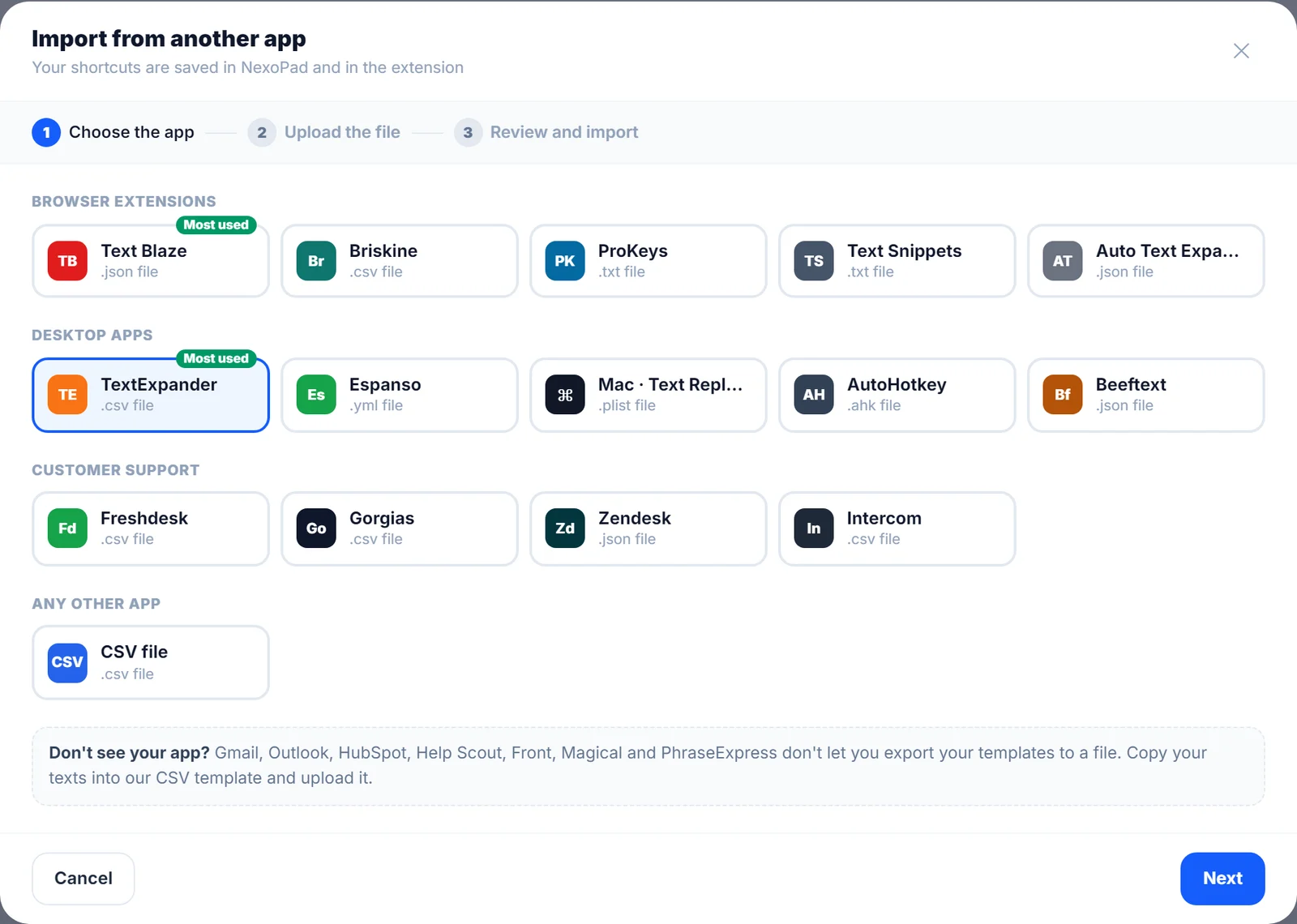This screenshot has height=924, width=1297.
Task: Pick the Espanso app name
Action: click(385, 385)
